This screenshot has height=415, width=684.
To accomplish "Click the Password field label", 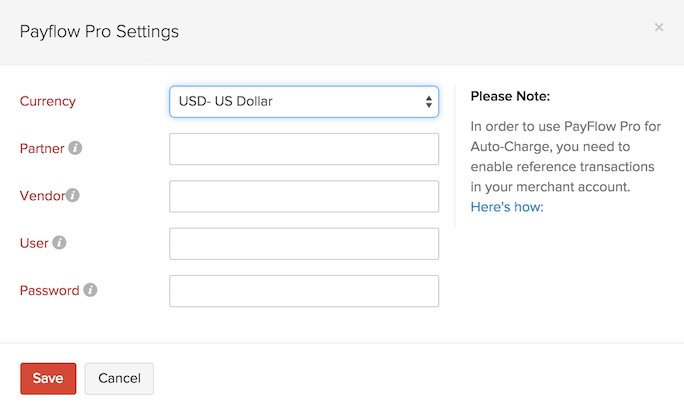I will click(49, 291).
